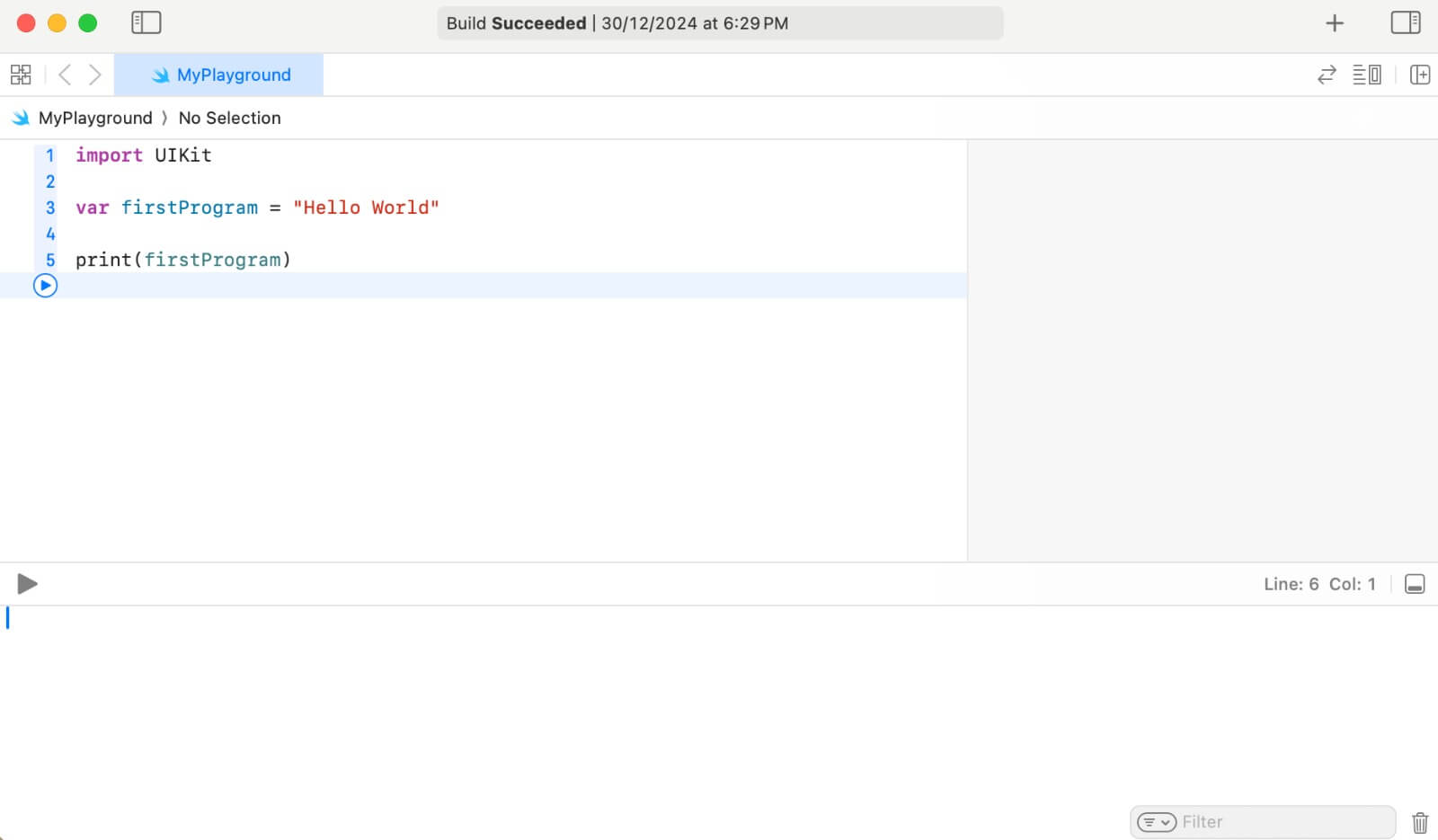Execute the playground with bottom play button
1438x840 pixels.
point(27,584)
